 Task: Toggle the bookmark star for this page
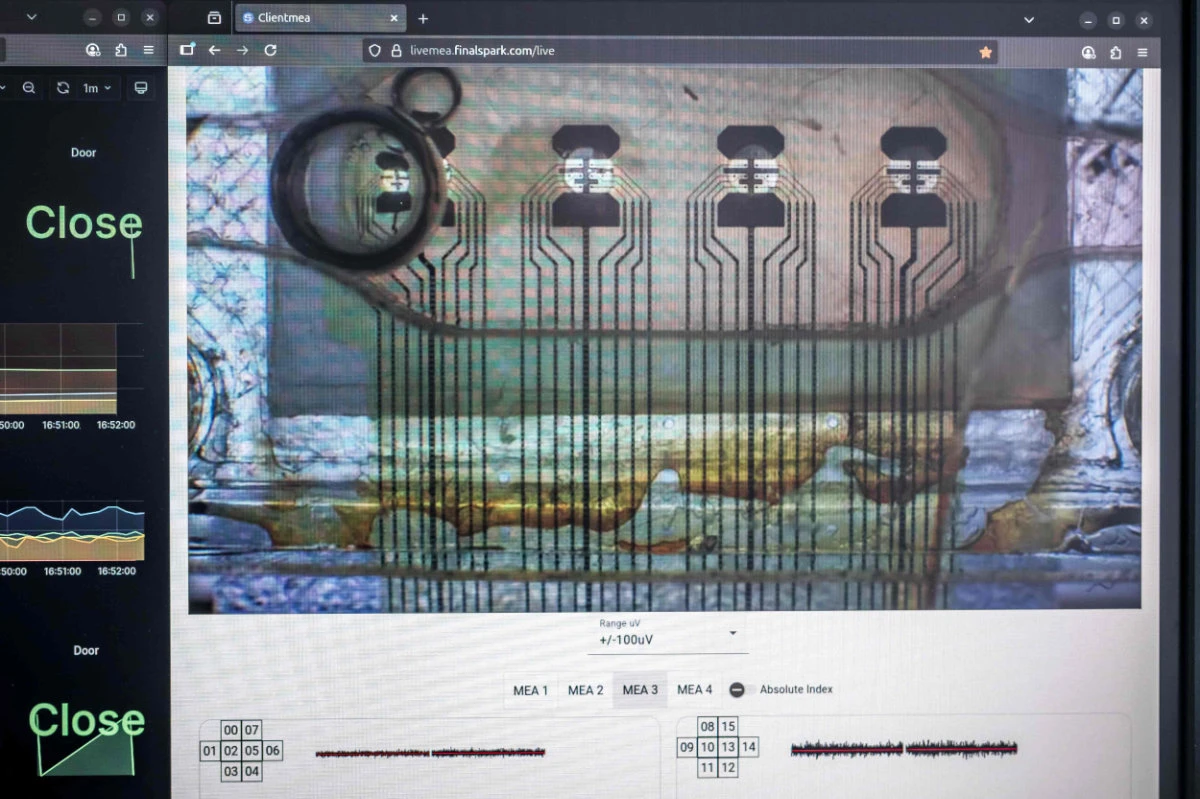tap(985, 52)
